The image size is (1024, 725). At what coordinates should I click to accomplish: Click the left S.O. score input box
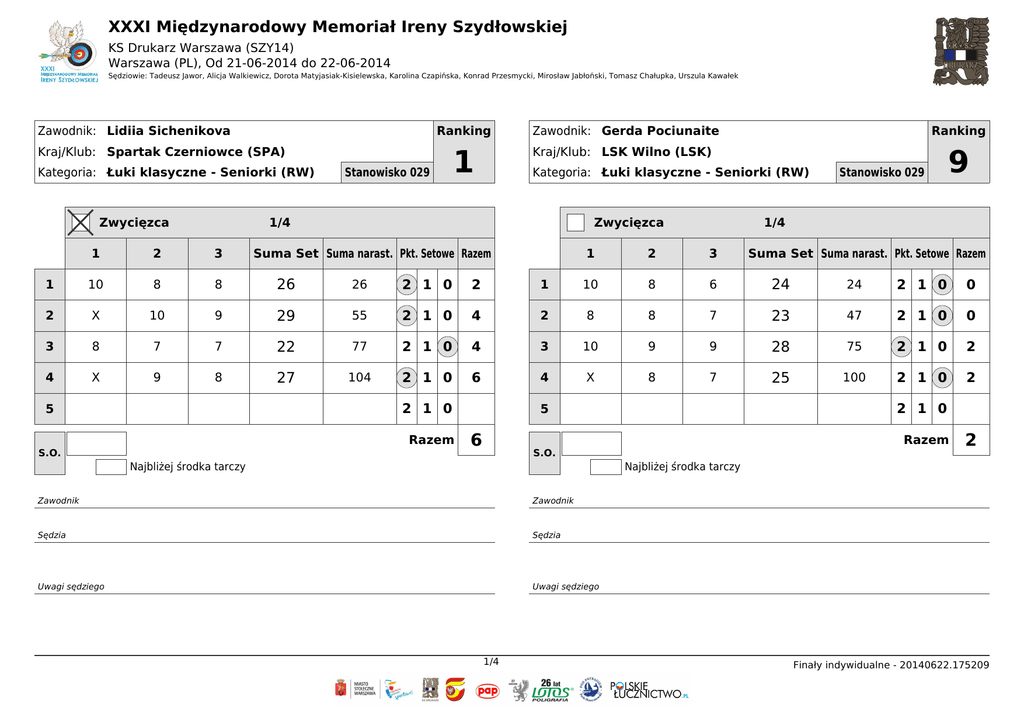96,444
